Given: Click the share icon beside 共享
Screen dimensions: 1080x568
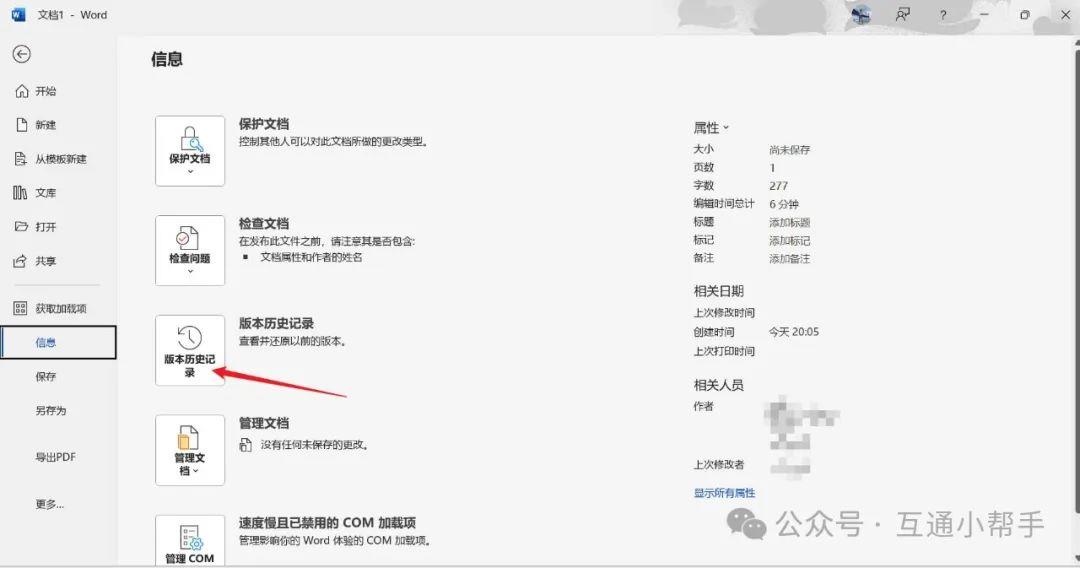Looking at the screenshot, I should [21, 261].
